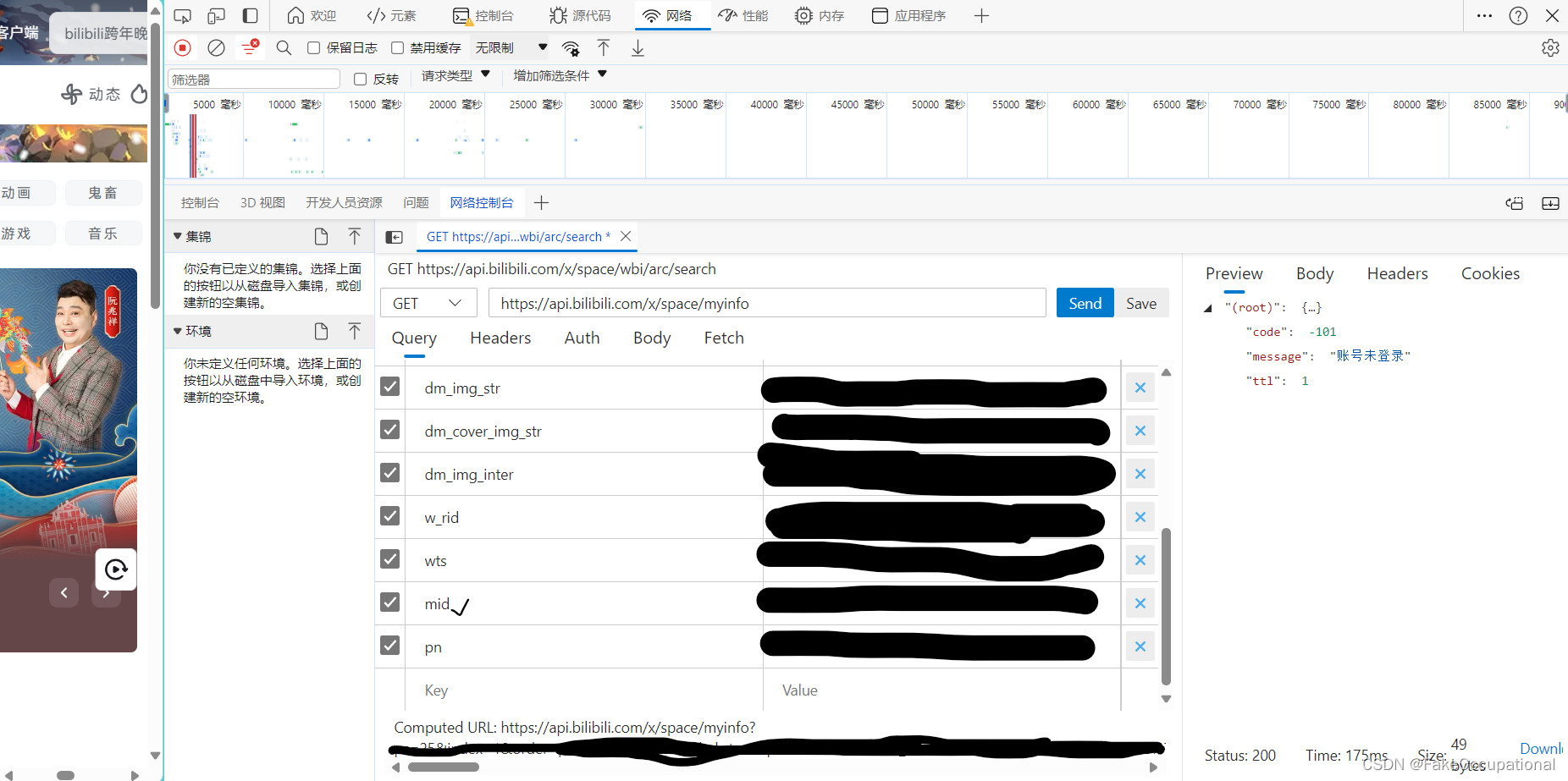
Task: Click replay icon on bilibili banner
Action: point(116,569)
